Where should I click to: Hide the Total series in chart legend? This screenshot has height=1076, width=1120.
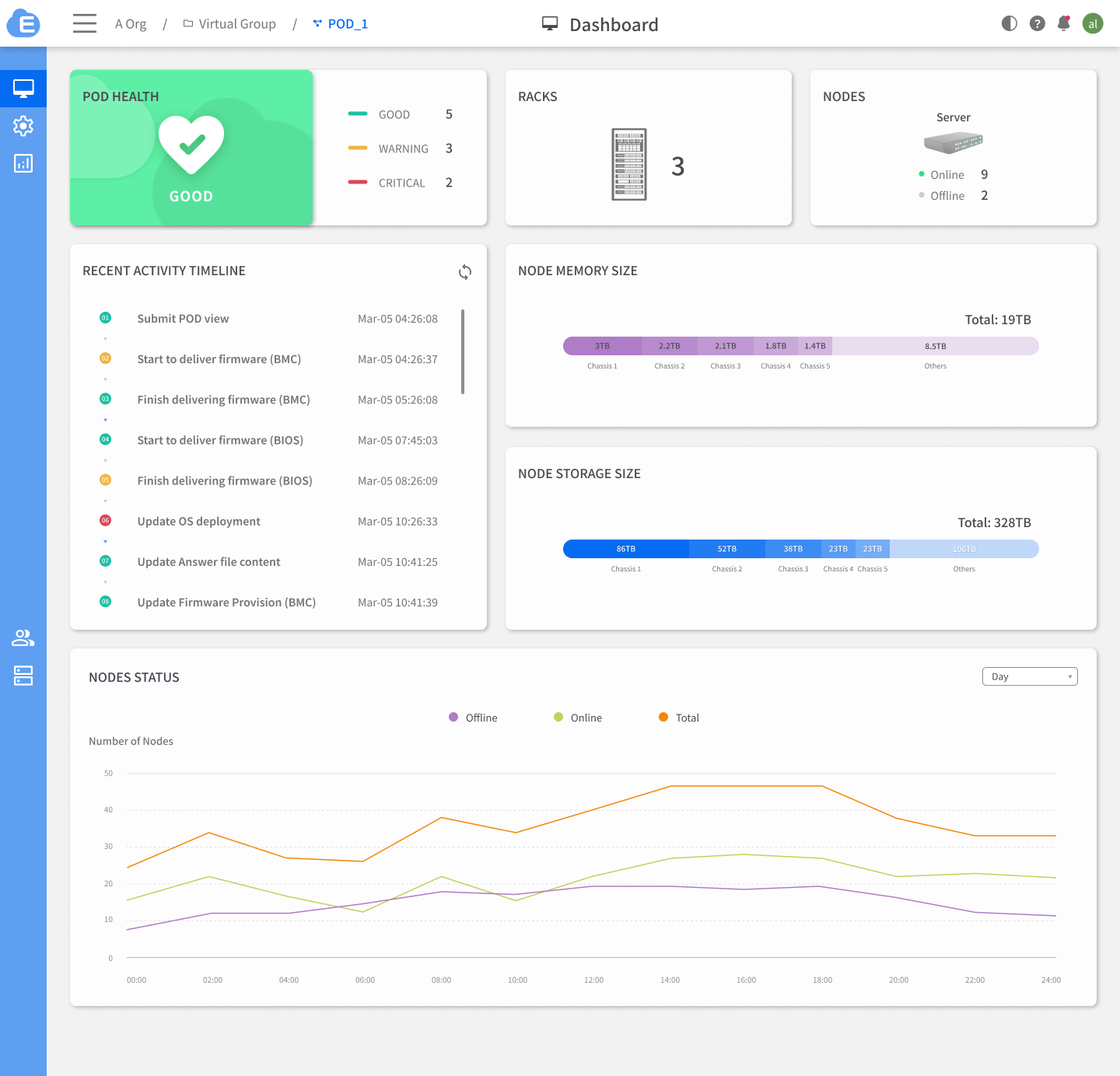pos(679,718)
